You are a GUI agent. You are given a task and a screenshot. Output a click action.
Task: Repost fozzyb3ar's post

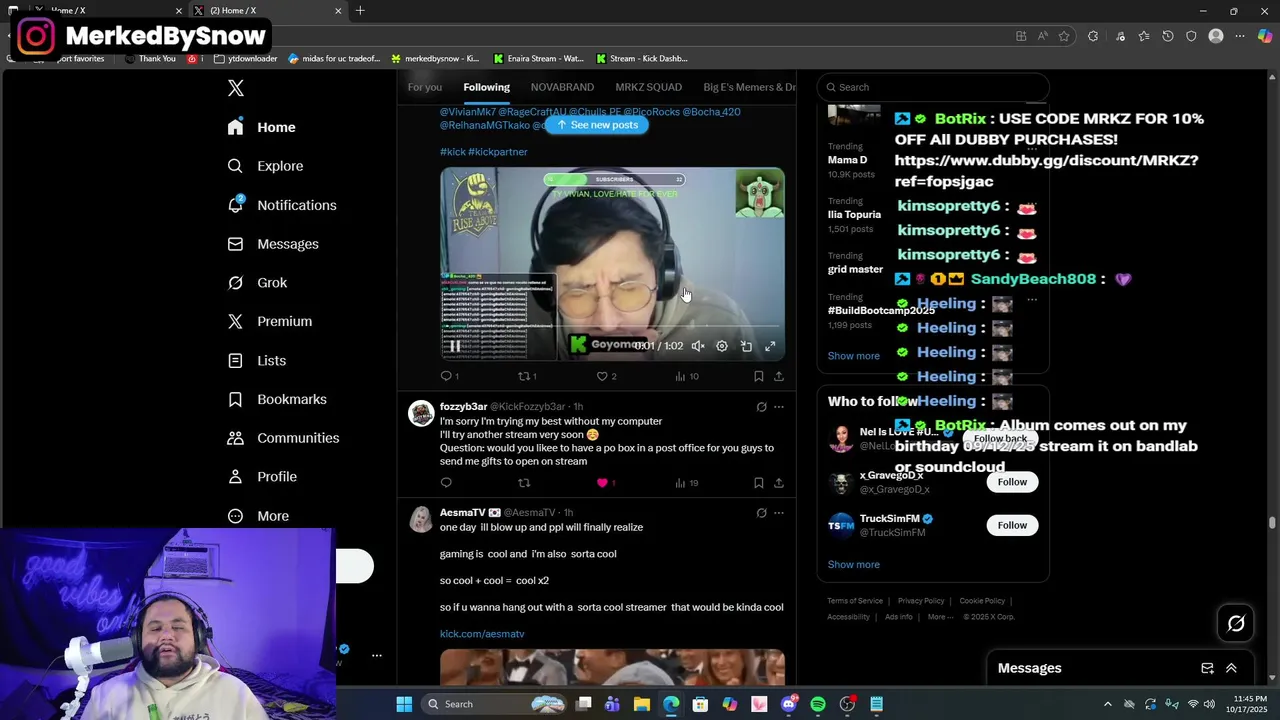pyautogui.click(x=524, y=483)
